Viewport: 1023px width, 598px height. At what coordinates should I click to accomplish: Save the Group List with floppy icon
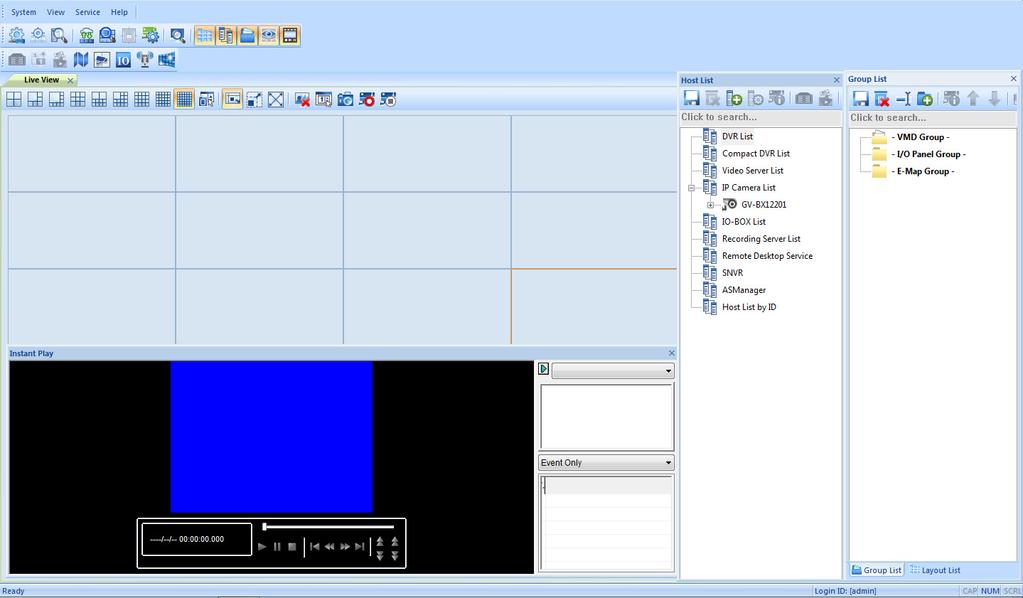point(861,98)
